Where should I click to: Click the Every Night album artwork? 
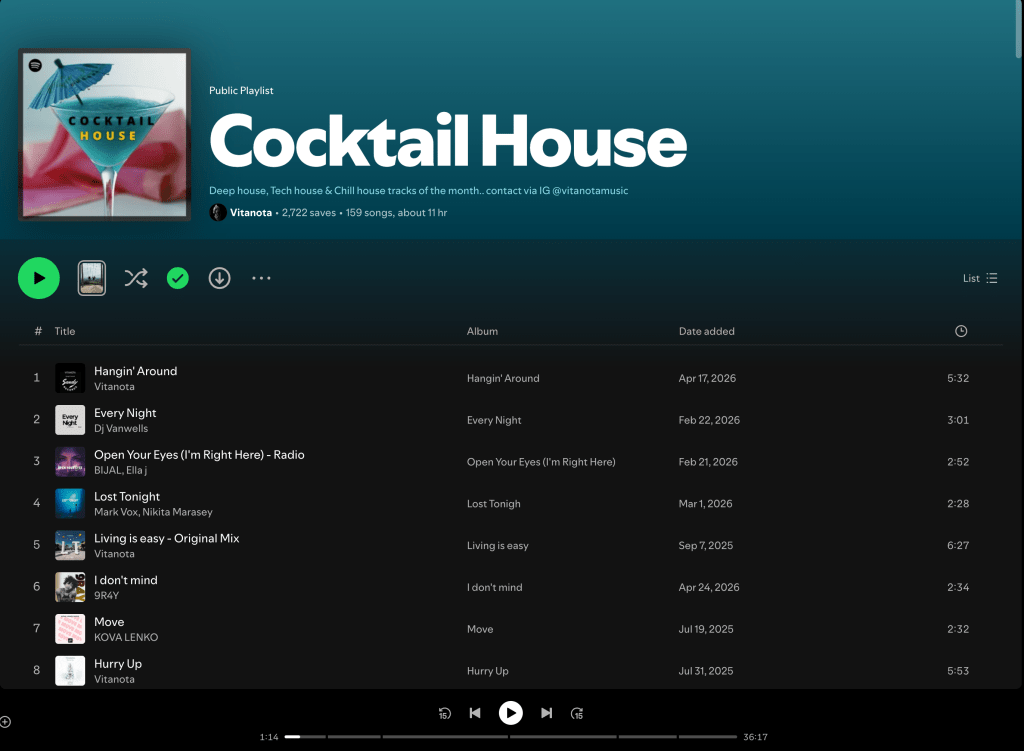click(70, 420)
